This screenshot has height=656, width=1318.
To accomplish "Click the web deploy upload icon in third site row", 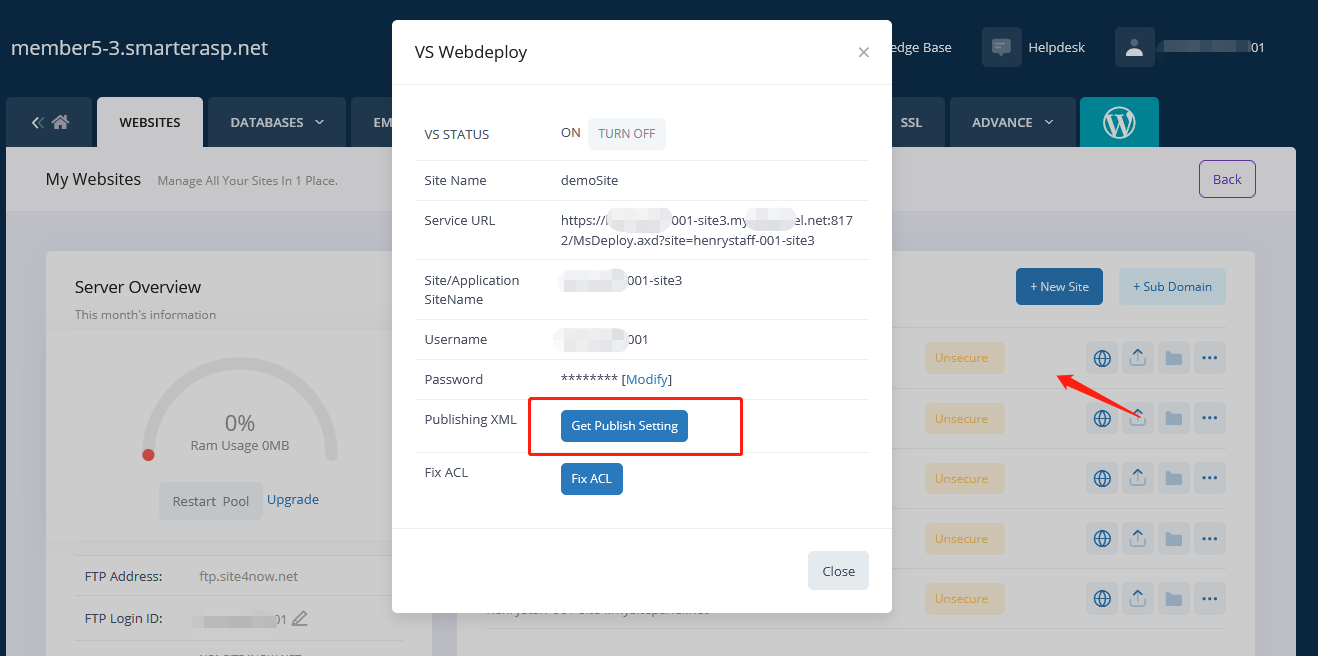I will point(1137,478).
